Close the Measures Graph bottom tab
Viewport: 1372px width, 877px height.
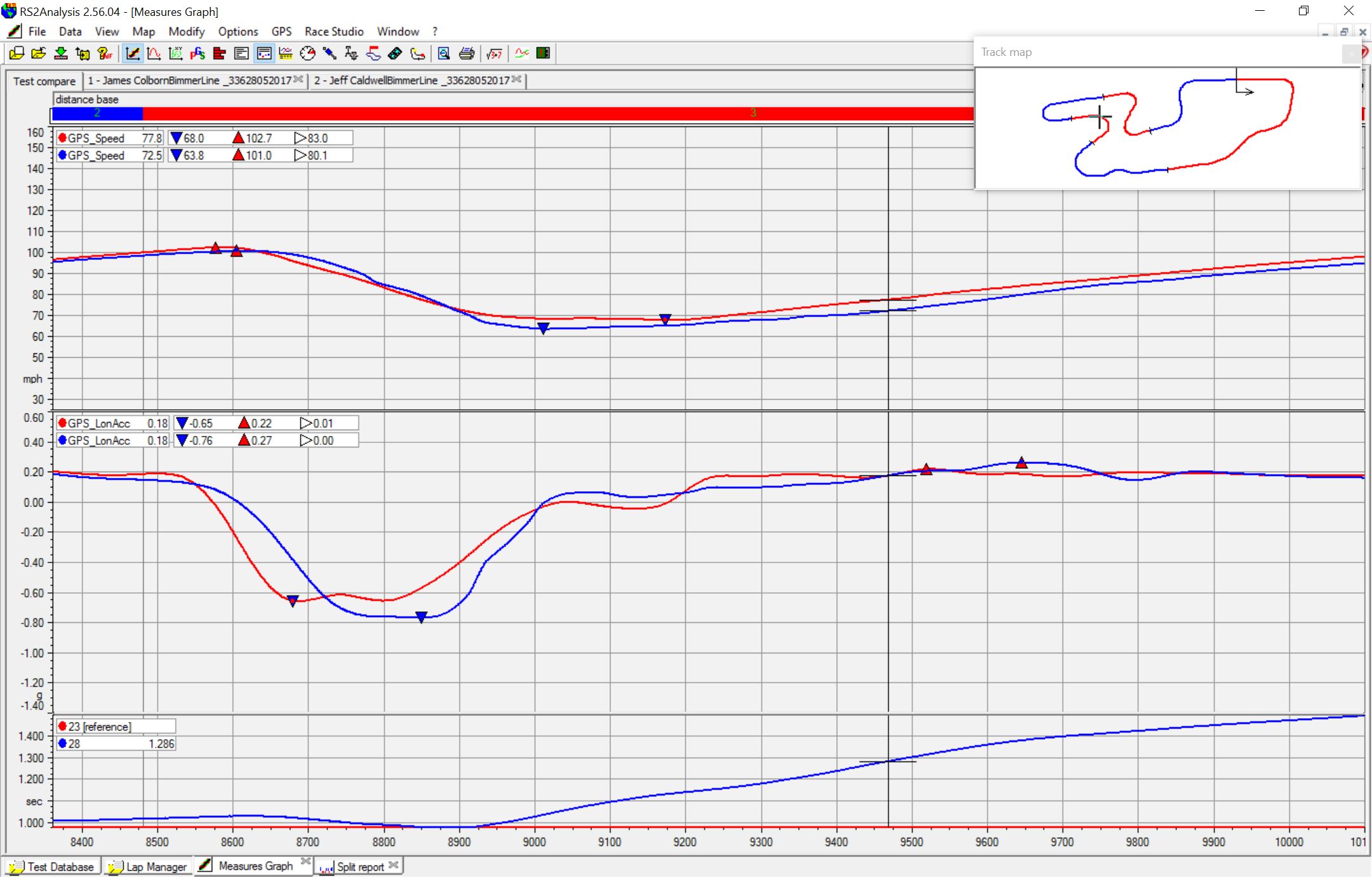point(306,862)
